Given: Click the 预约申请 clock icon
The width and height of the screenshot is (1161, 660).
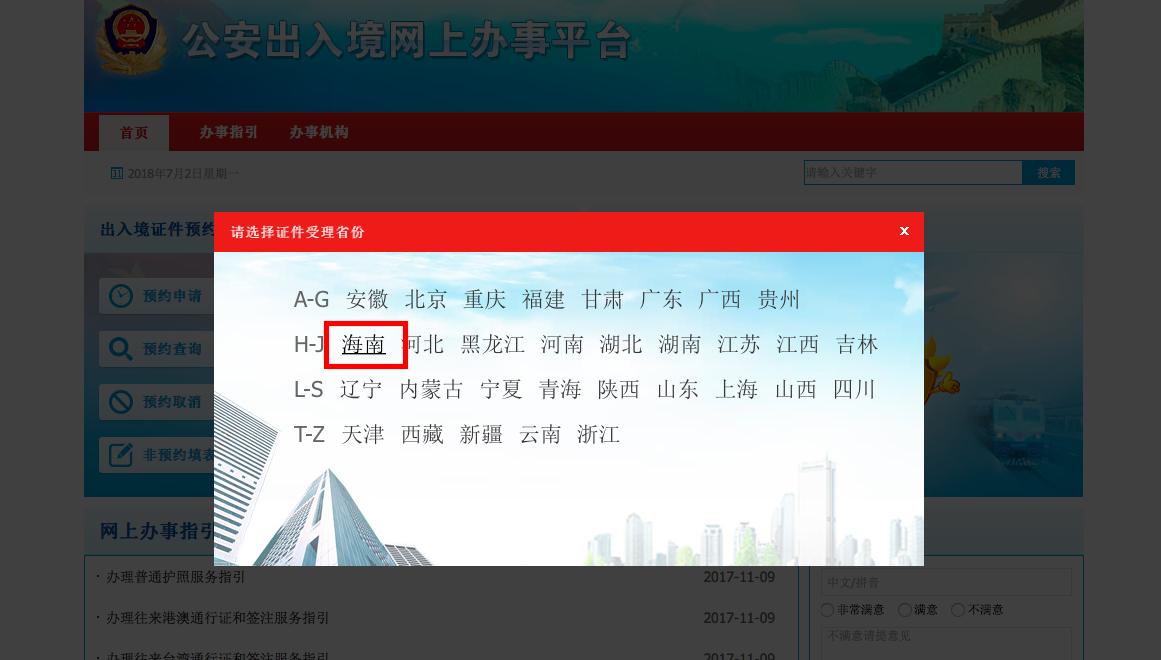Looking at the screenshot, I should [121, 296].
